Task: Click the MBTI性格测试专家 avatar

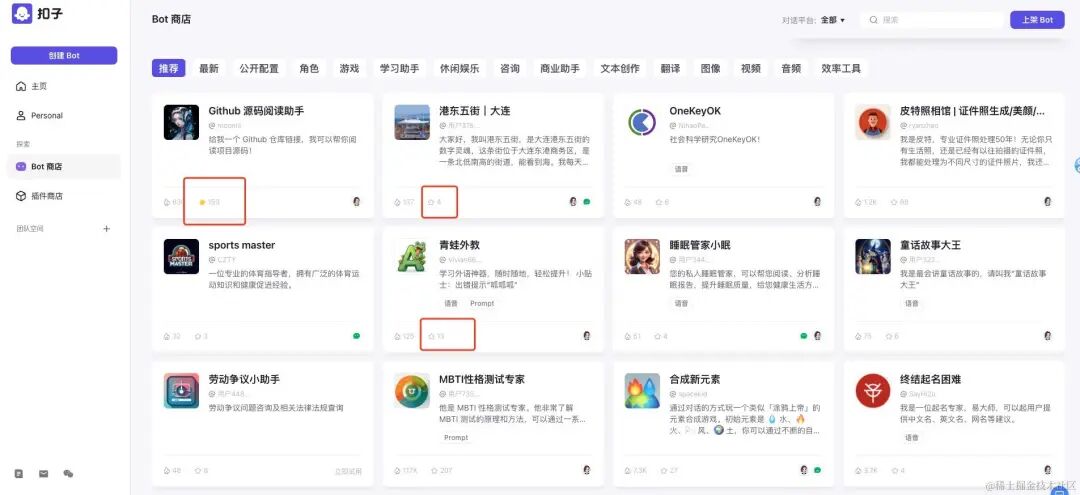Action: (x=412, y=391)
